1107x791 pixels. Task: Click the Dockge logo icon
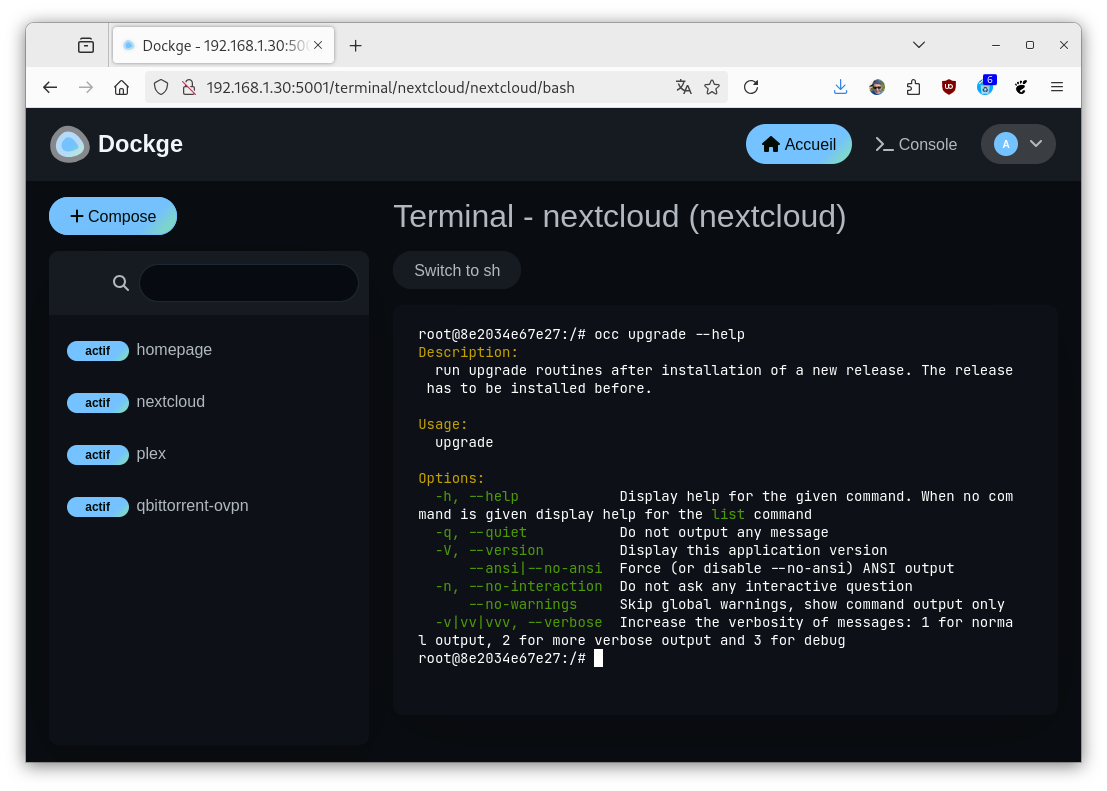69,144
